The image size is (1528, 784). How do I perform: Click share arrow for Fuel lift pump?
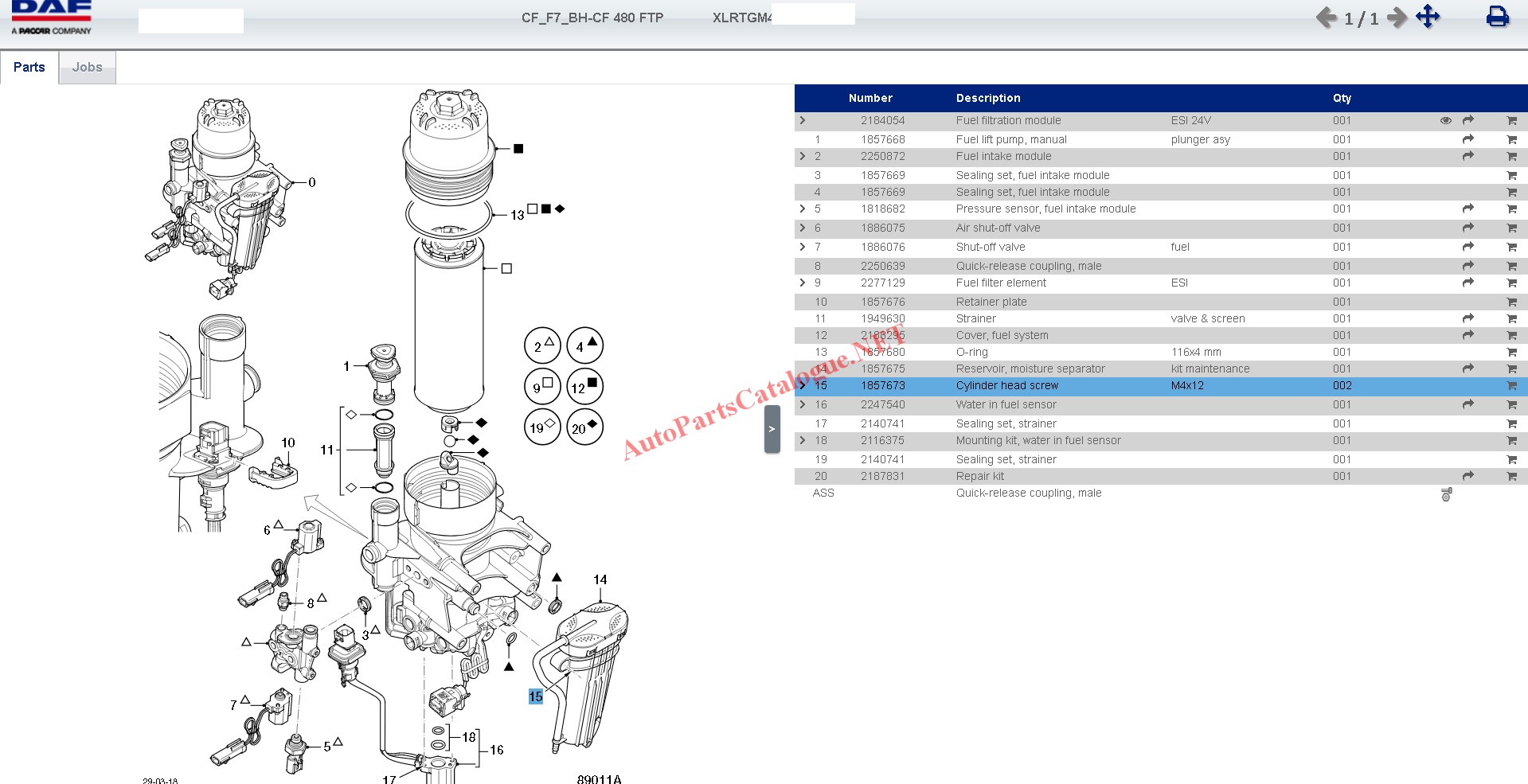coord(1468,139)
